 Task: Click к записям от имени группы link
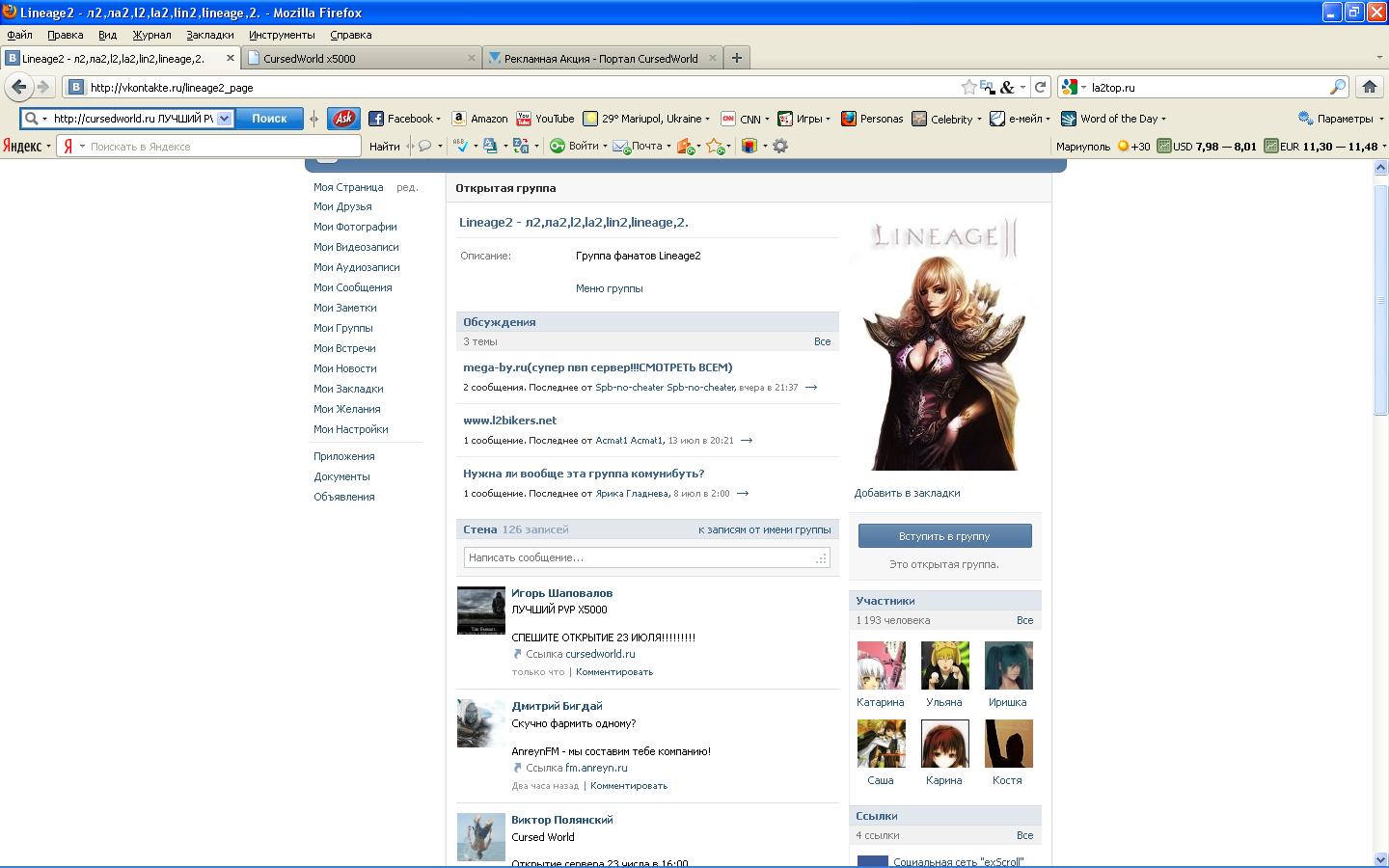764,529
